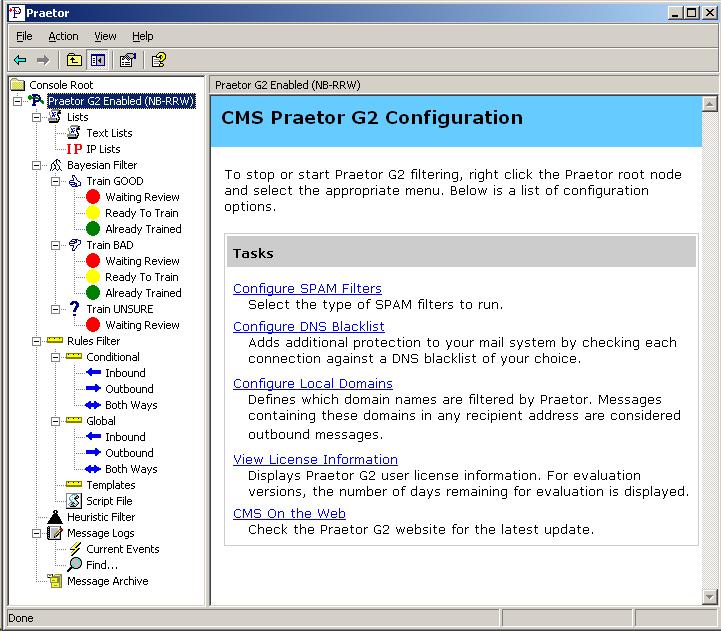This screenshot has width=721, height=631.
Task: Open the Action menu
Action: (63, 36)
